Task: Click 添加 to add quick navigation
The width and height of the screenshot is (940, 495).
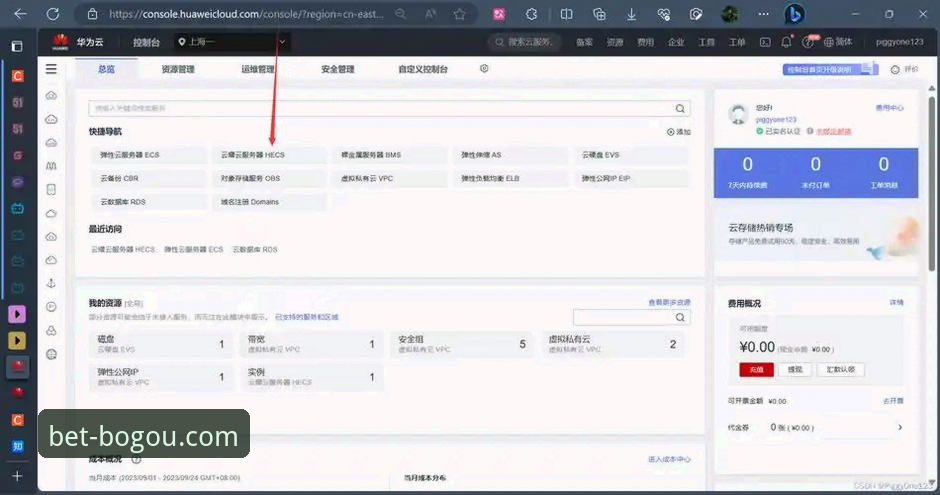Action: coord(679,132)
